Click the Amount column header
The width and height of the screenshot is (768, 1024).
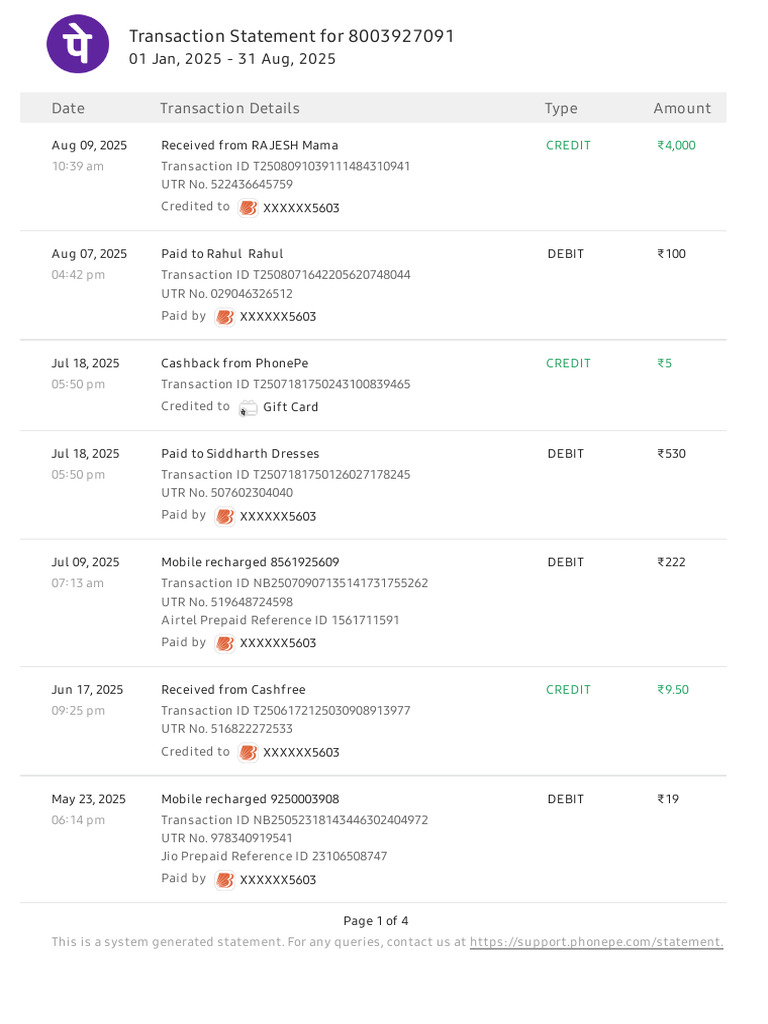coord(682,108)
